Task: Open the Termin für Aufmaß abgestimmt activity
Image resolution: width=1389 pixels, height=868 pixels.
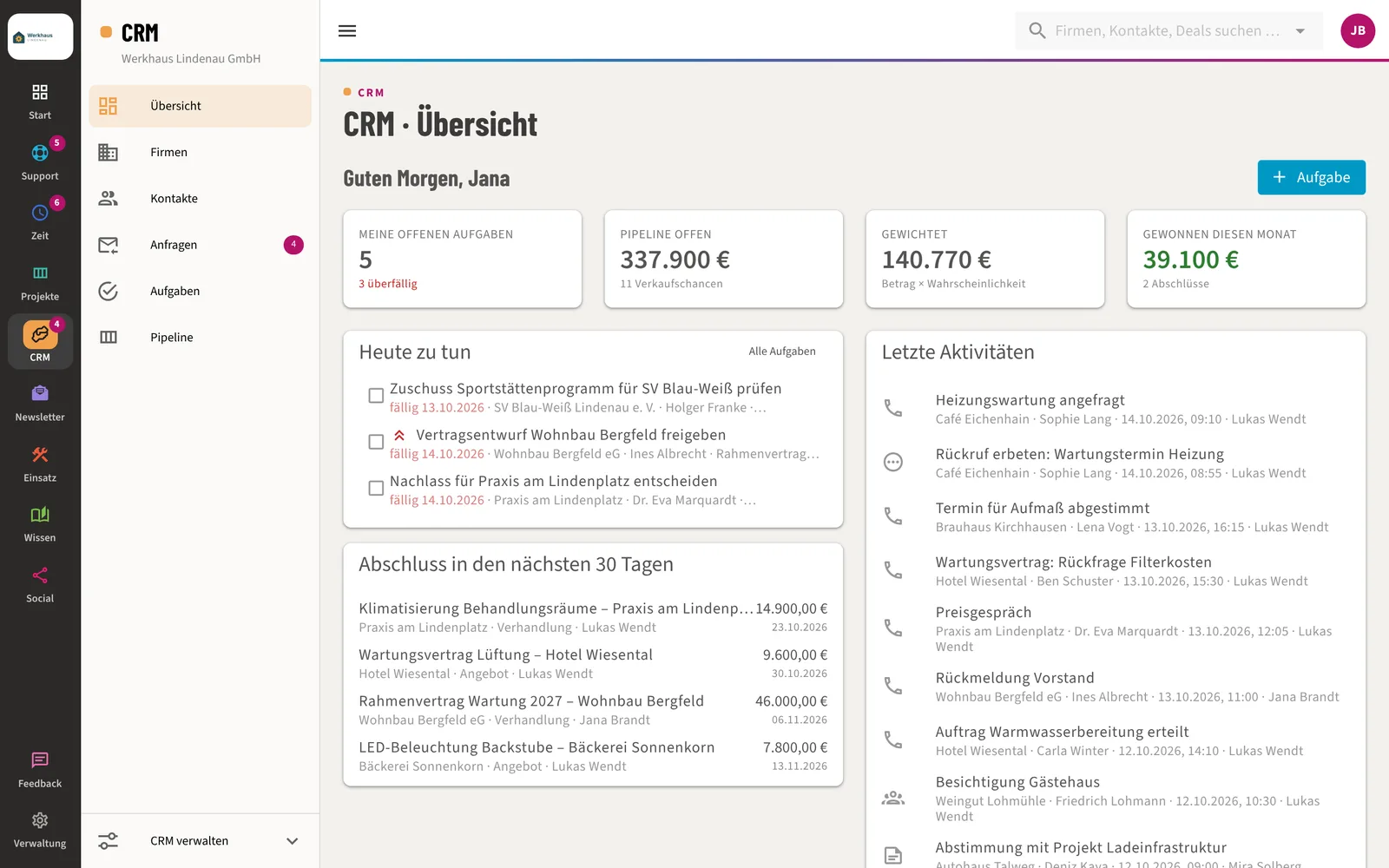Action: pyautogui.click(x=1116, y=516)
